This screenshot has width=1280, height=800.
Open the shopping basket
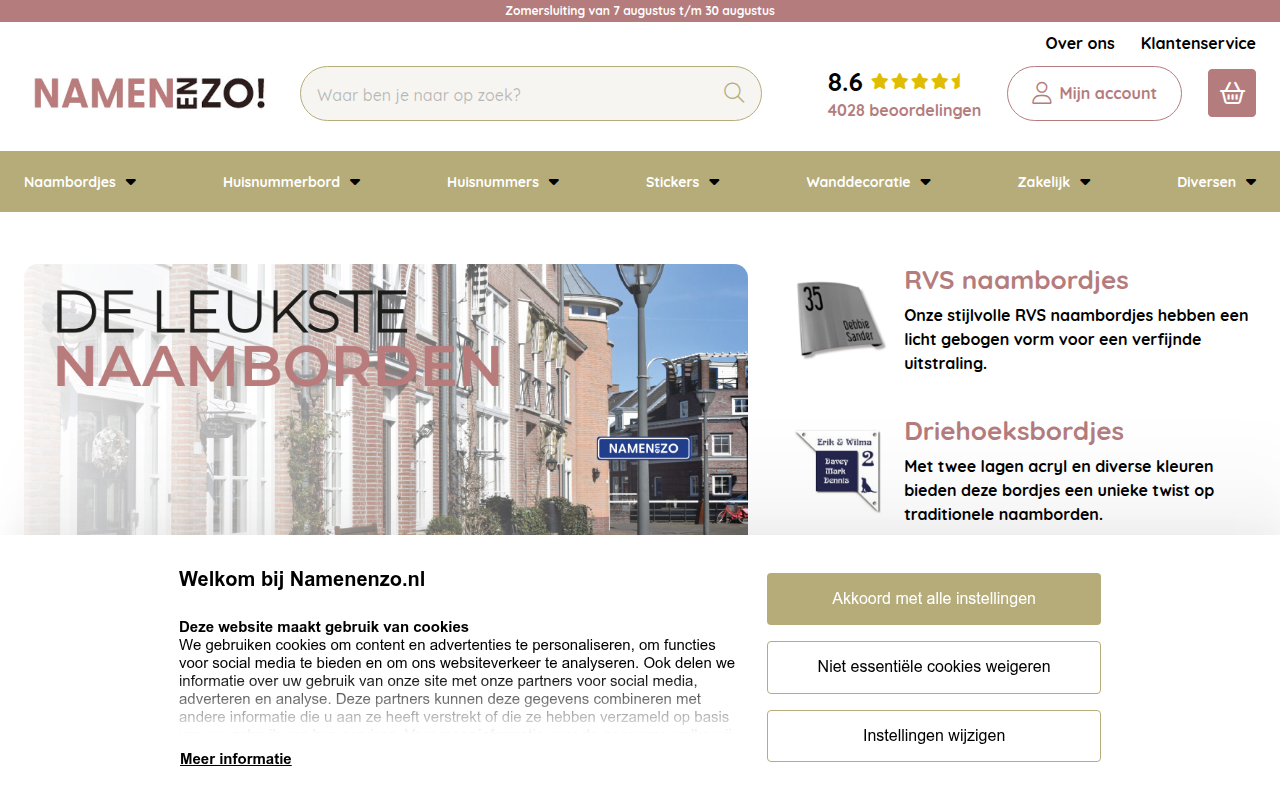pyautogui.click(x=1232, y=93)
